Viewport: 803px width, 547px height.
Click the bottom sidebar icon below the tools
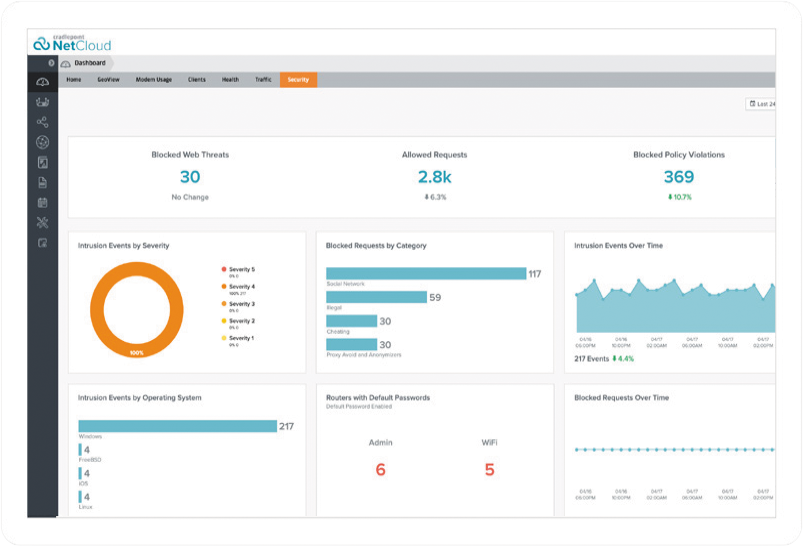coord(42,242)
